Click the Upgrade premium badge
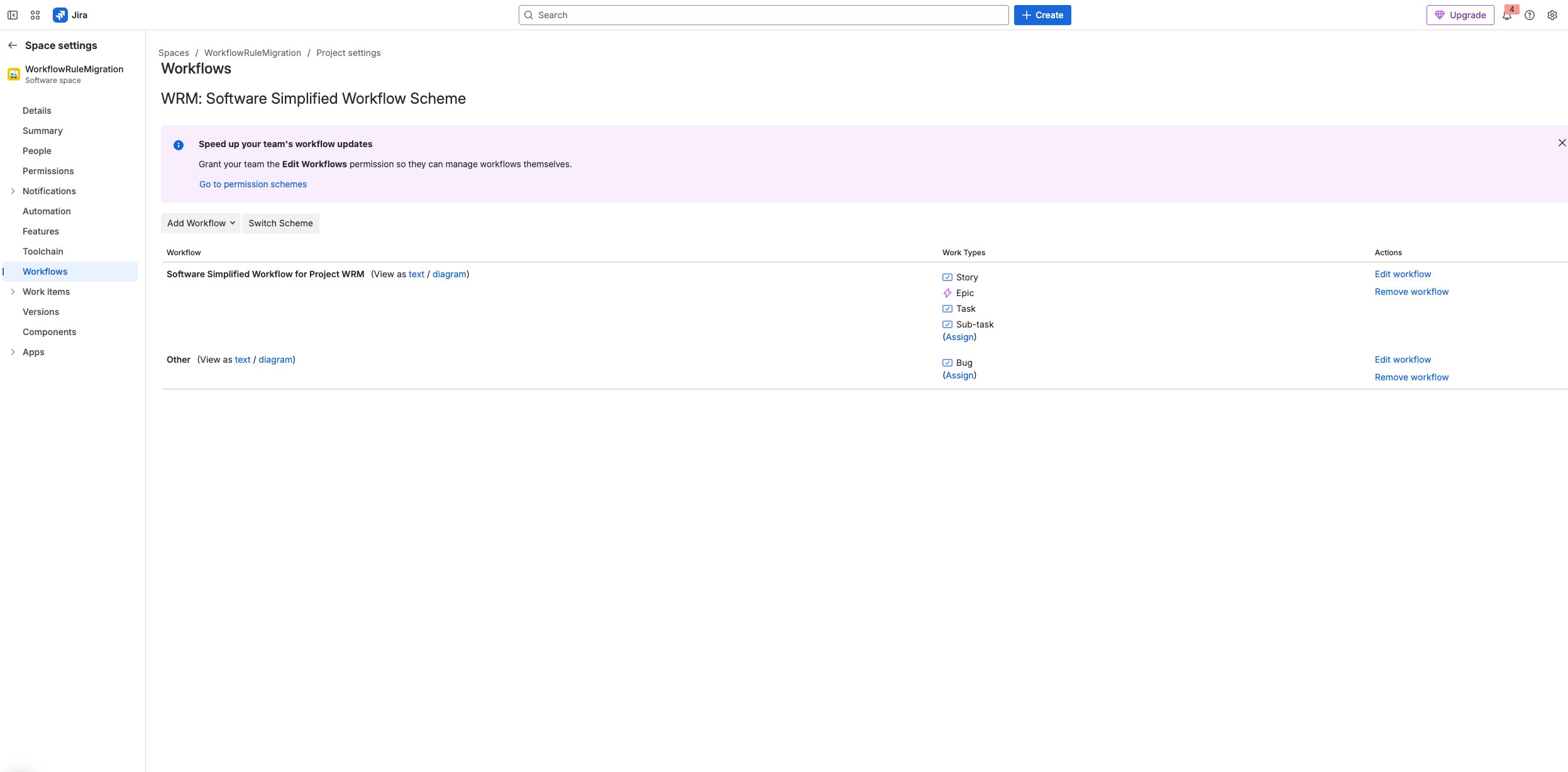Image resolution: width=1568 pixels, height=772 pixels. click(x=1460, y=14)
